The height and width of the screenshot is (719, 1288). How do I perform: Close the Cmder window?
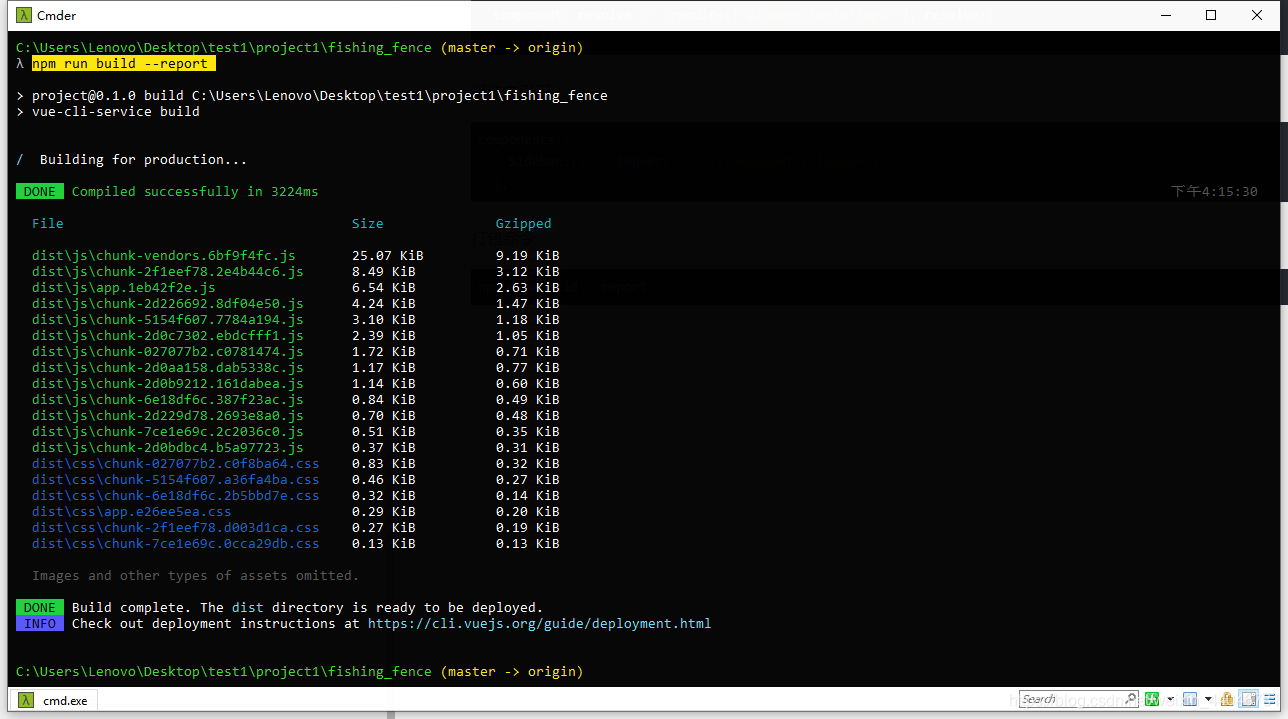[x=1257, y=15]
